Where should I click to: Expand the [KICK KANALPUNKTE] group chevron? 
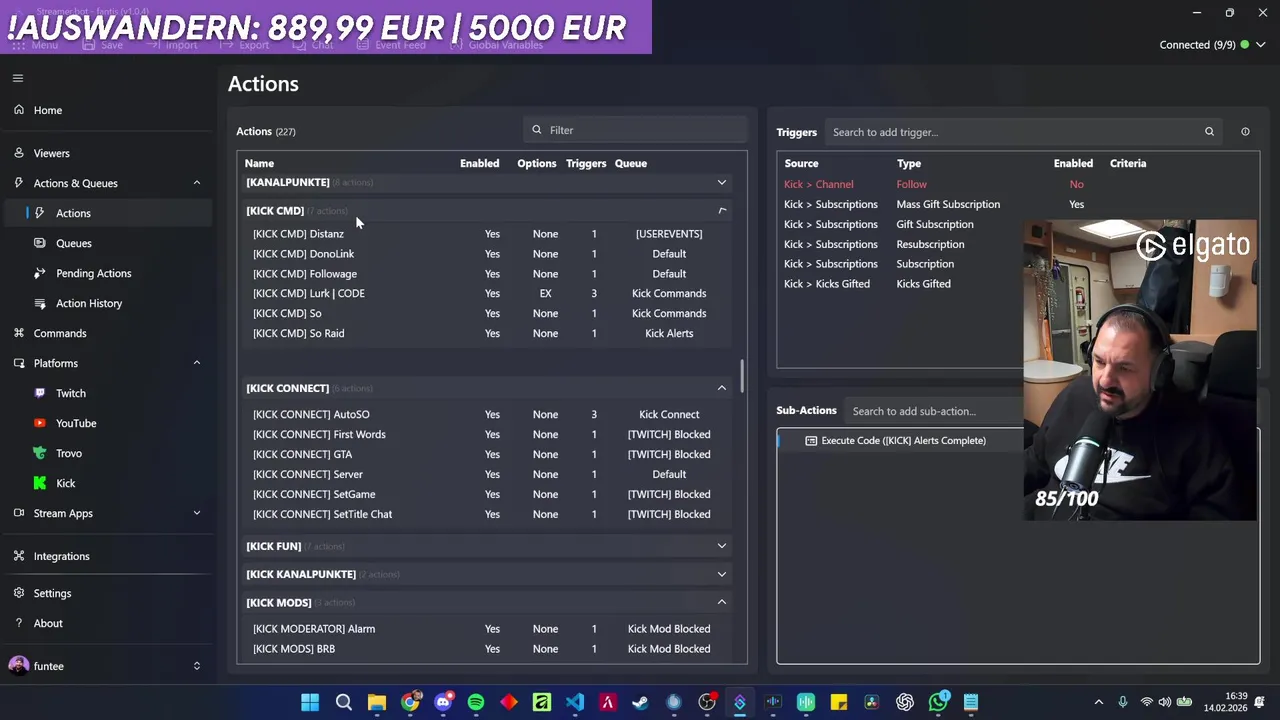(x=722, y=574)
